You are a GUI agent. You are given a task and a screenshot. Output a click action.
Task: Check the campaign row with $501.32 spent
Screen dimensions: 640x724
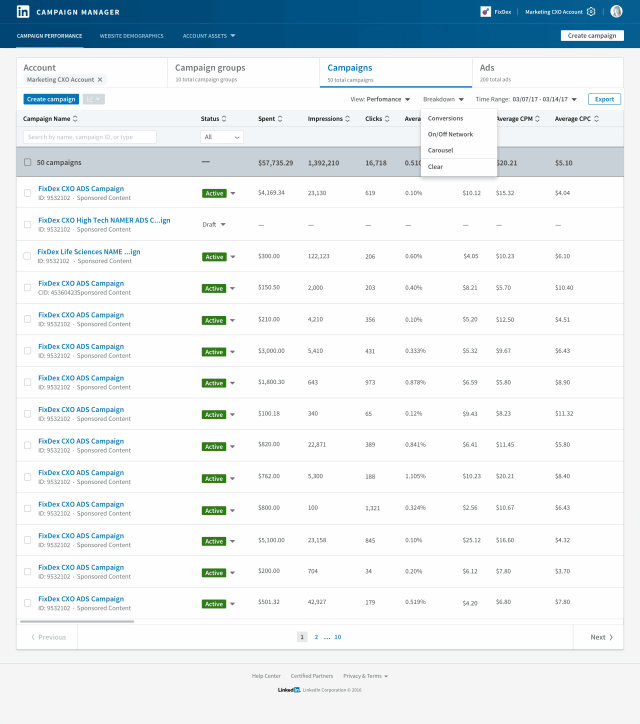28,603
